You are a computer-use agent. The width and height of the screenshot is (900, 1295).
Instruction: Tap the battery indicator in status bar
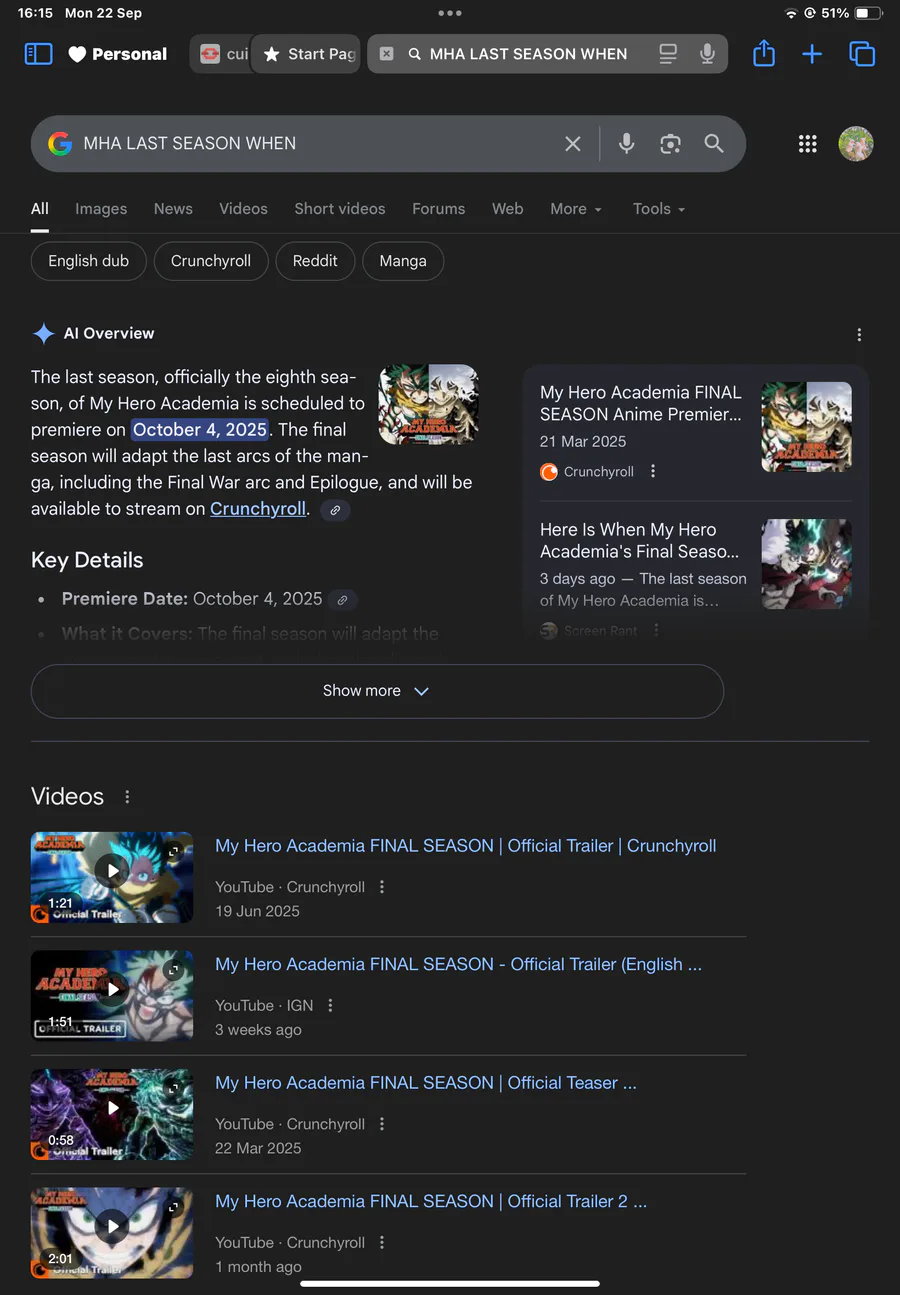pos(868,13)
